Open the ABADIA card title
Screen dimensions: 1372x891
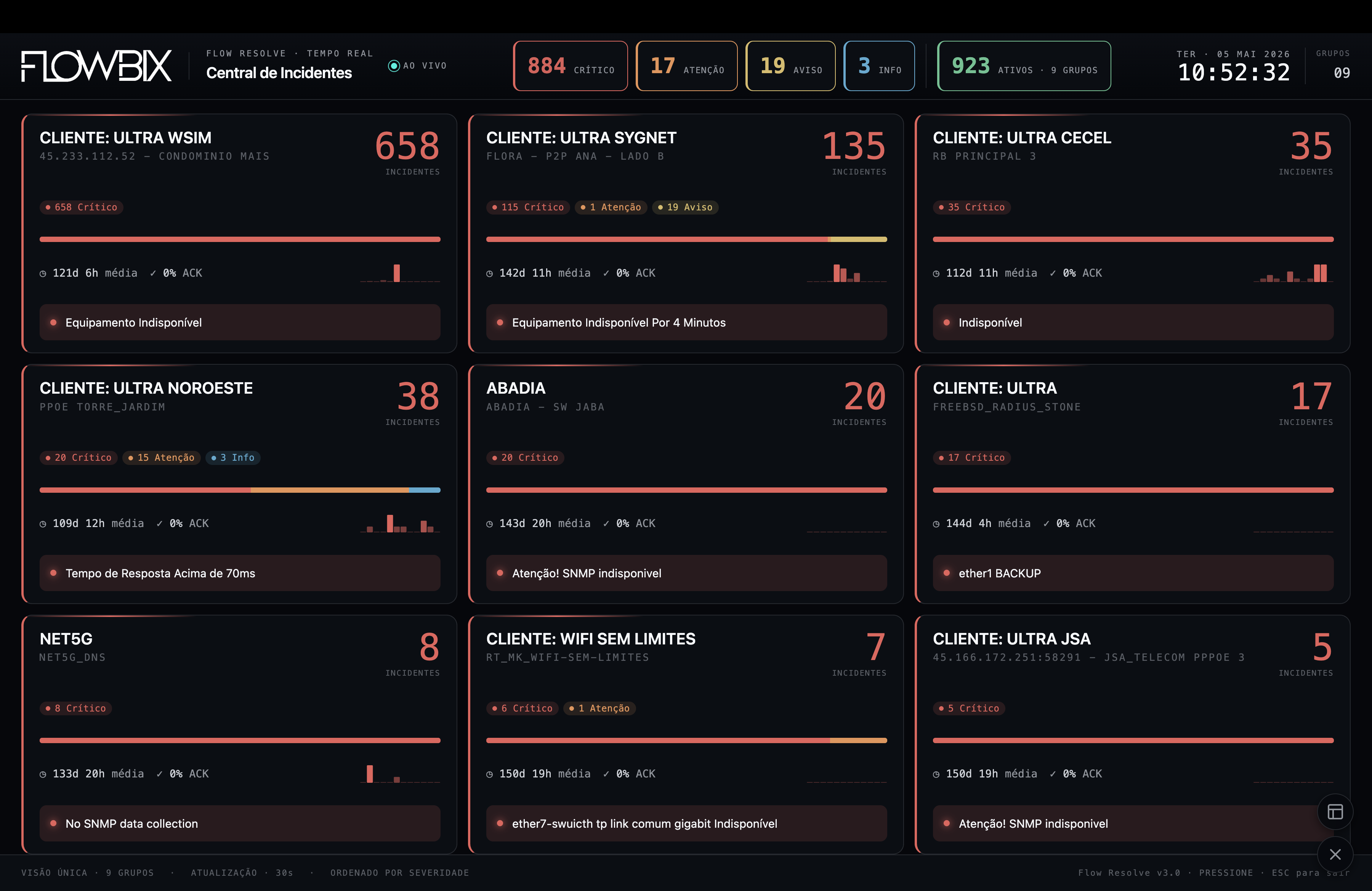pyautogui.click(x=516, y=388)
